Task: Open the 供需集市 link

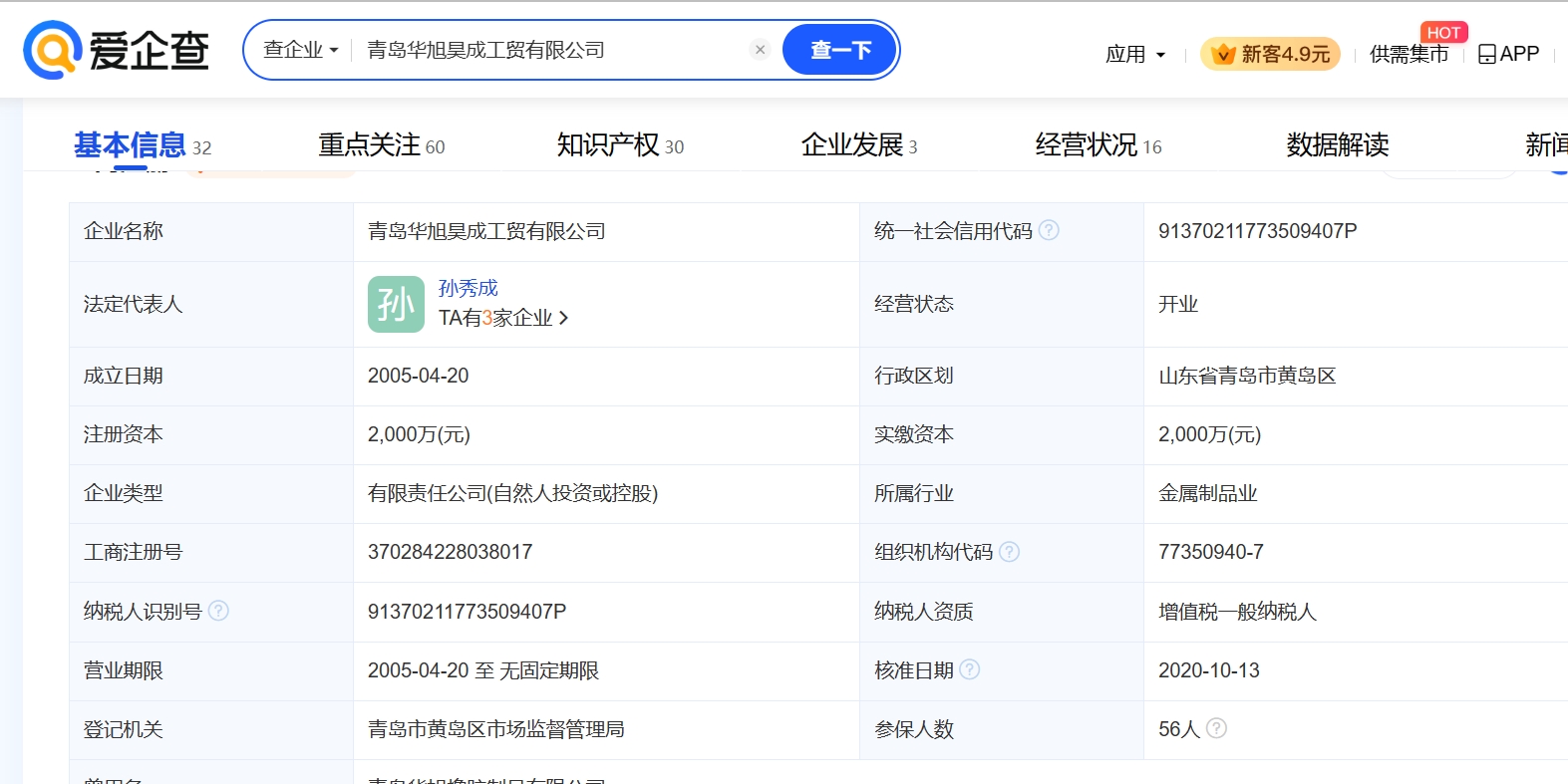Action: pos(1409,54)
